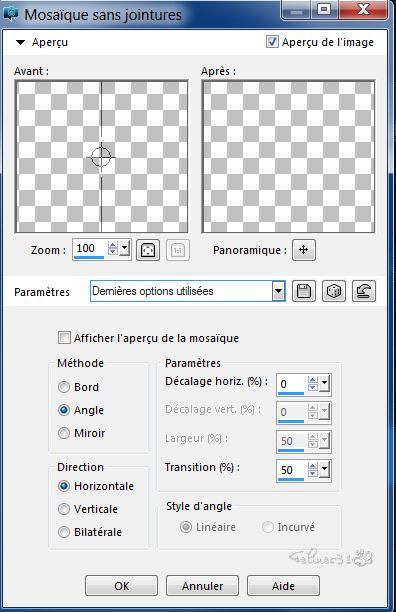Screen dimensions: 396x612
Task: Reset to defaults with the arrow icon
Action: [x=364, y=291]
